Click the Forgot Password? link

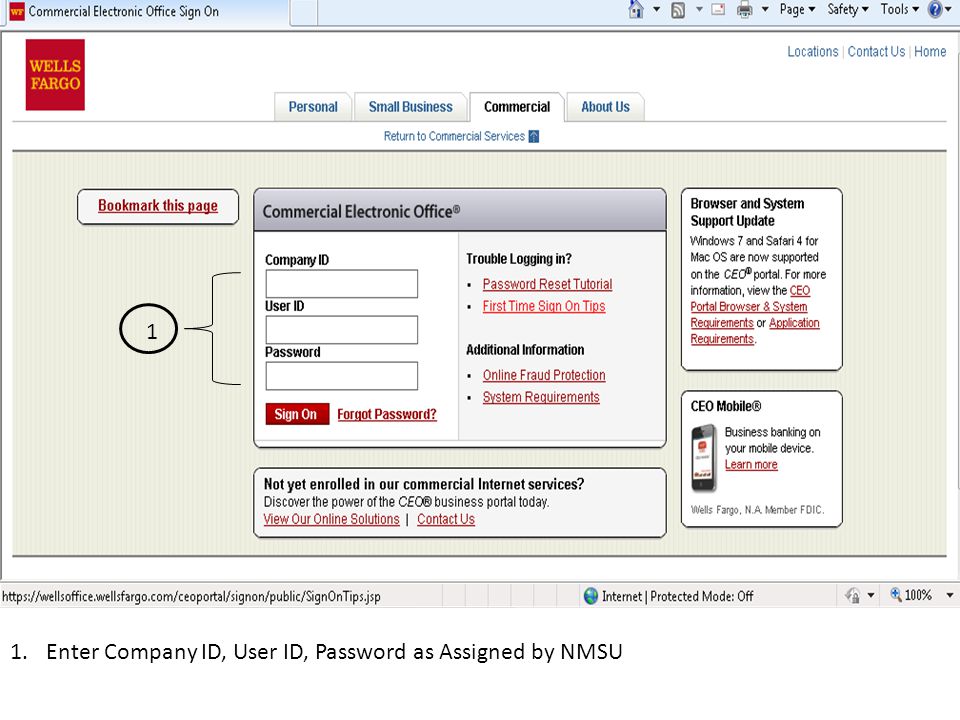[x=387, y=414]
